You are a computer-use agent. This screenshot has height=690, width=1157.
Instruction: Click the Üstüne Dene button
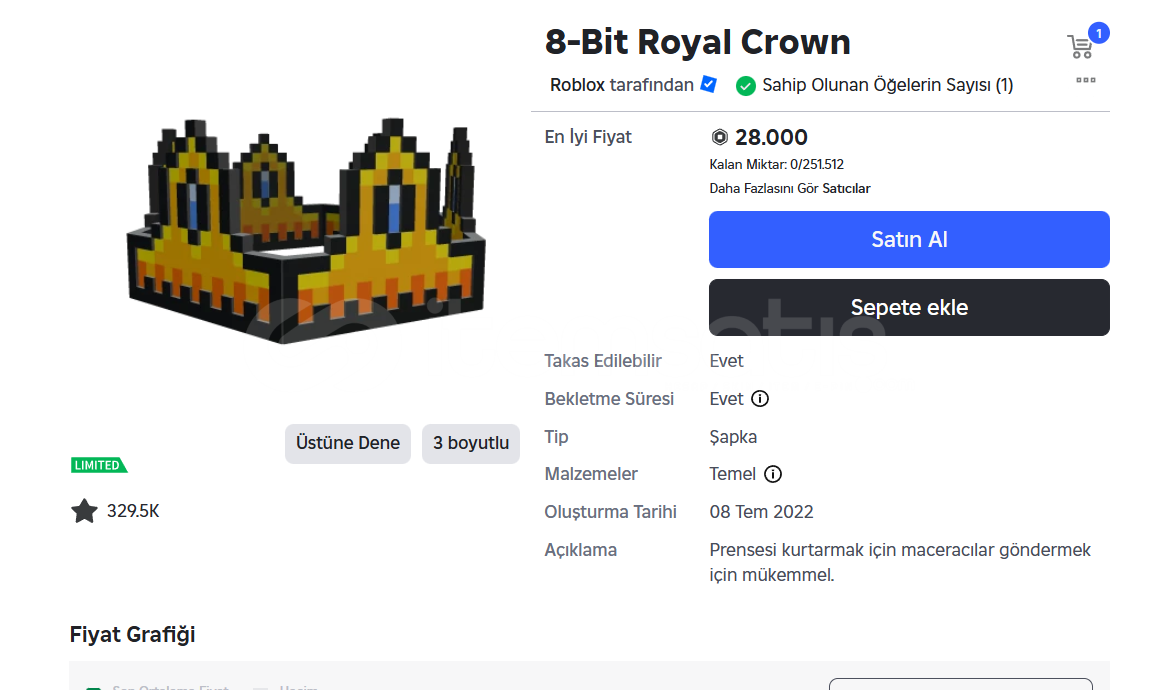(348, 443)
